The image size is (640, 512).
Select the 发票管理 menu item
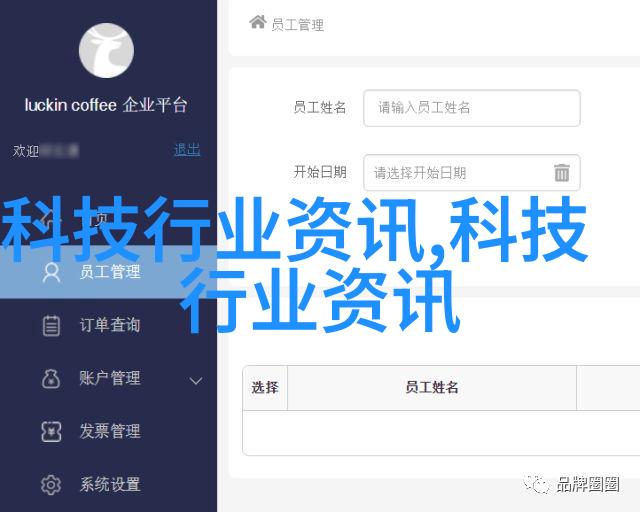pos(109,432)
